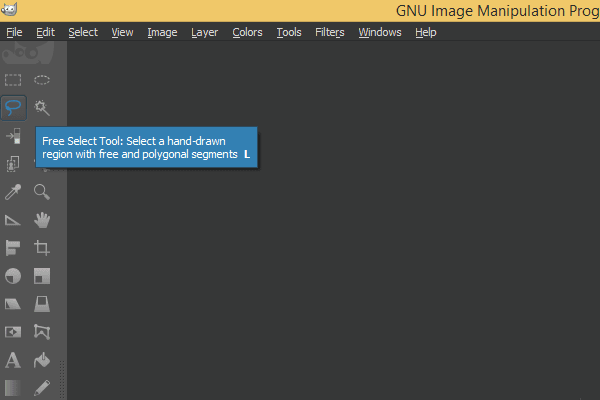Open the View menu

pos(122,33)
